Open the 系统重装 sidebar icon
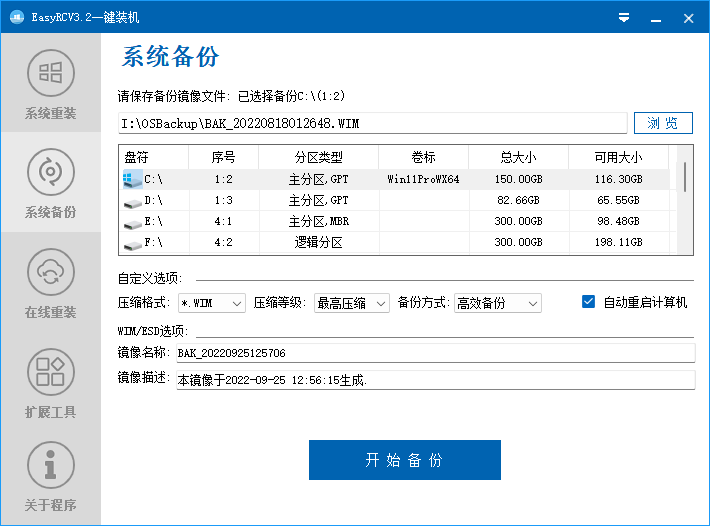The height and width of the screenshot is (526, 710). [x=50, y=74]
